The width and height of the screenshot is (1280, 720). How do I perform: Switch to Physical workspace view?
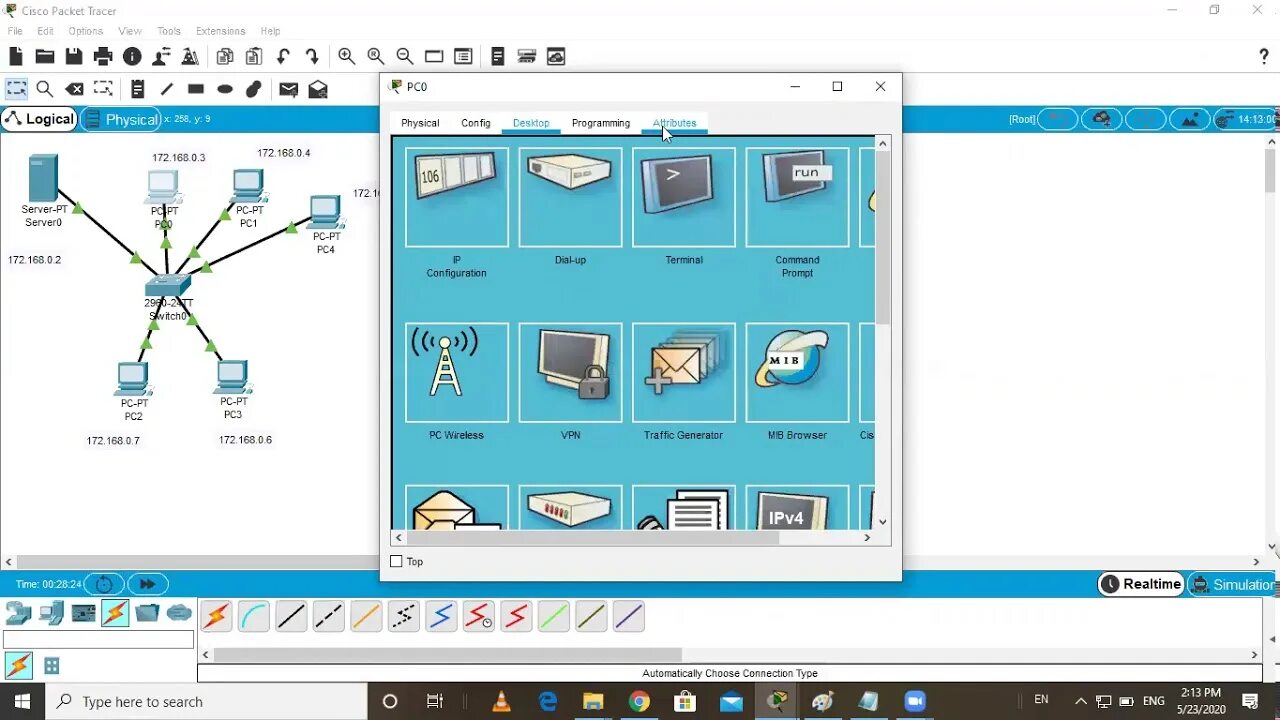coord(120,119)
